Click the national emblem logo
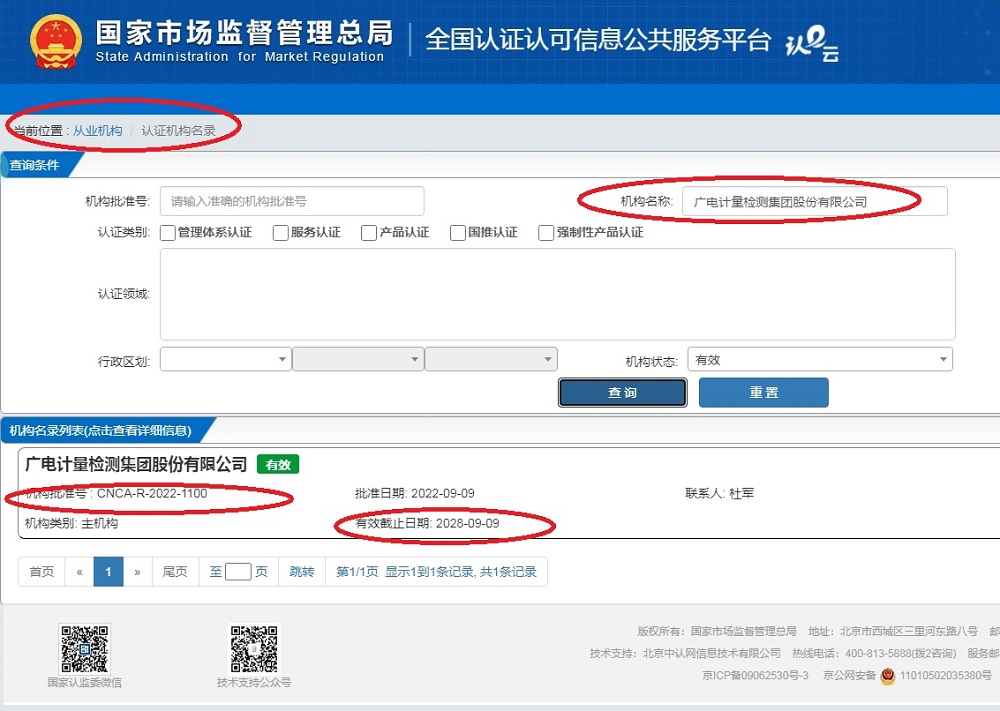 point(55,42)
